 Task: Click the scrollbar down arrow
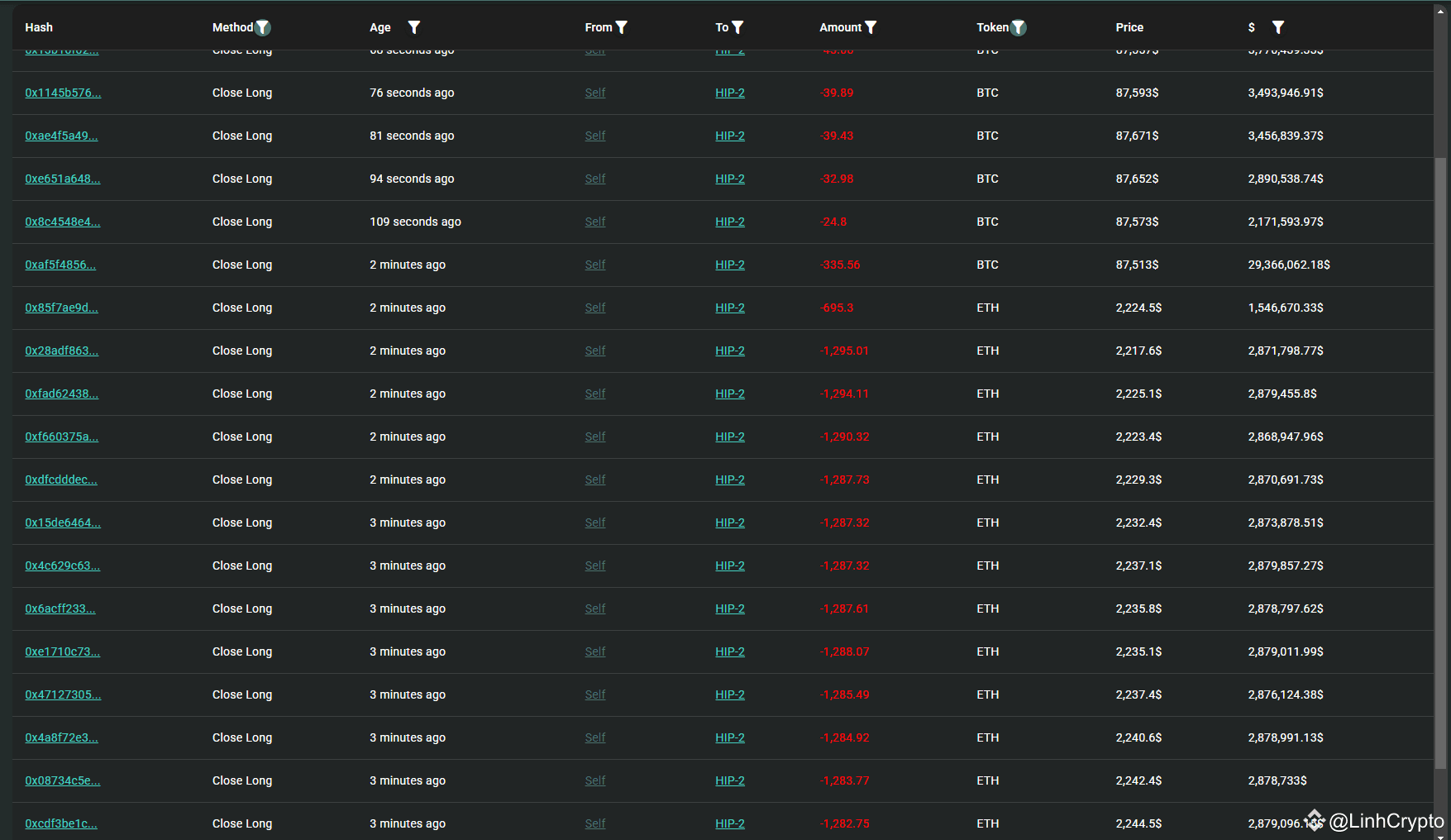tap(1441, 835)
